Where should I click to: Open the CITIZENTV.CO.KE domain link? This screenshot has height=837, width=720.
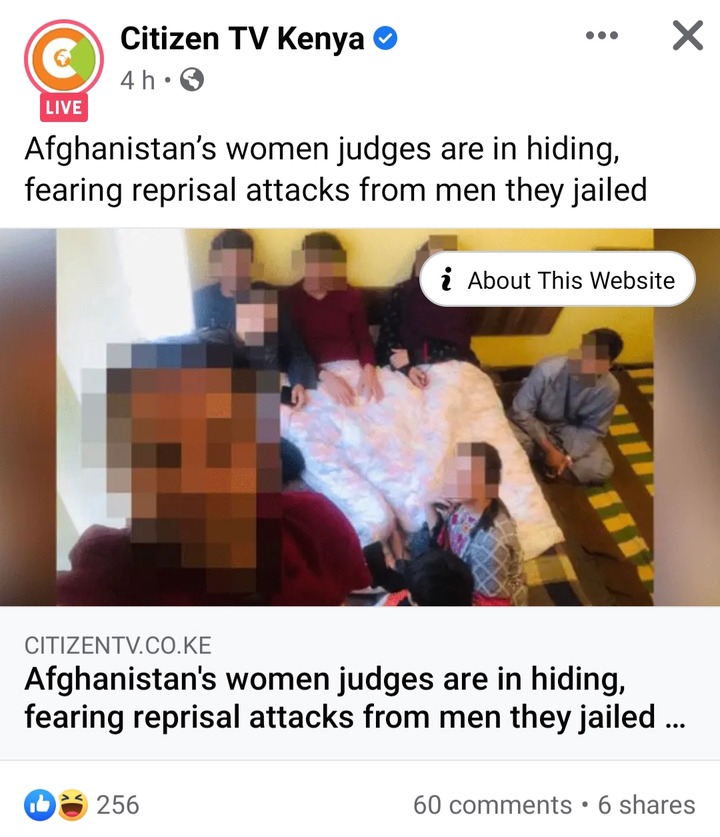point(118,645)
